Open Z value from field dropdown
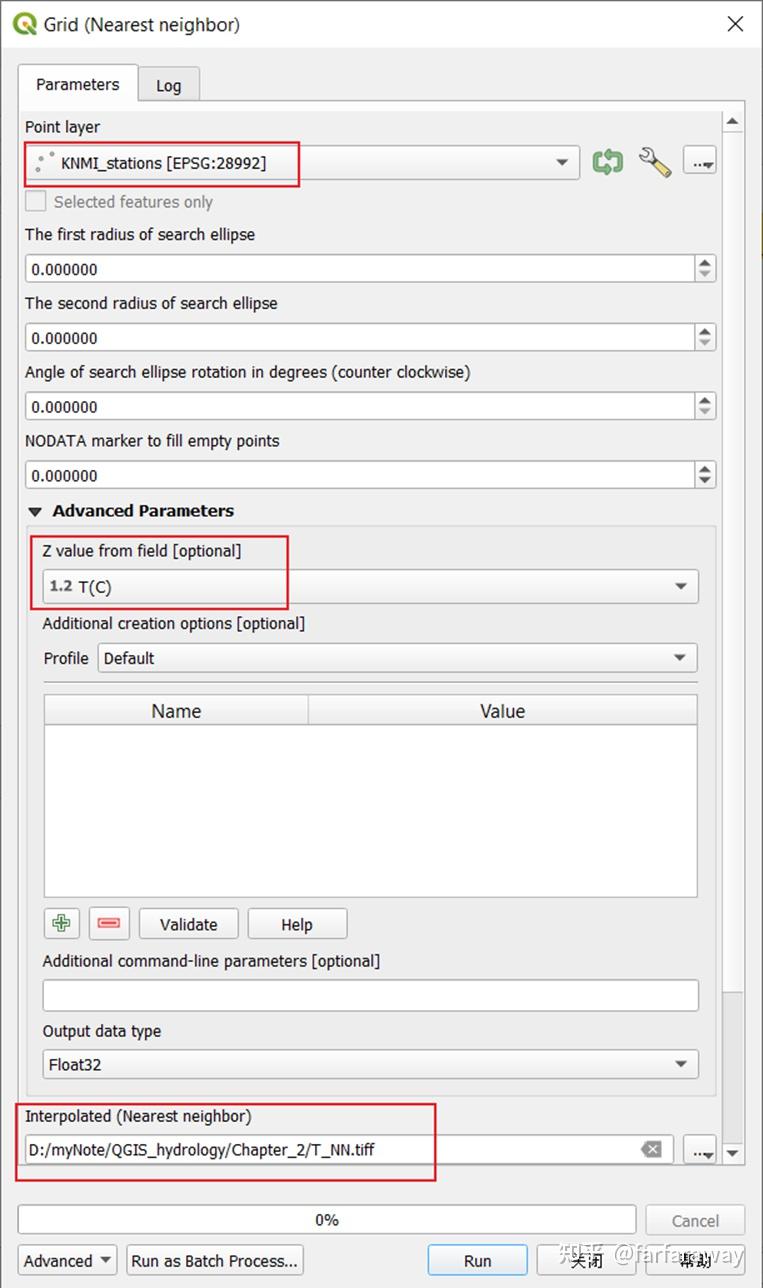This screenshot has height=1288, width=763. (x=680, y=587)
